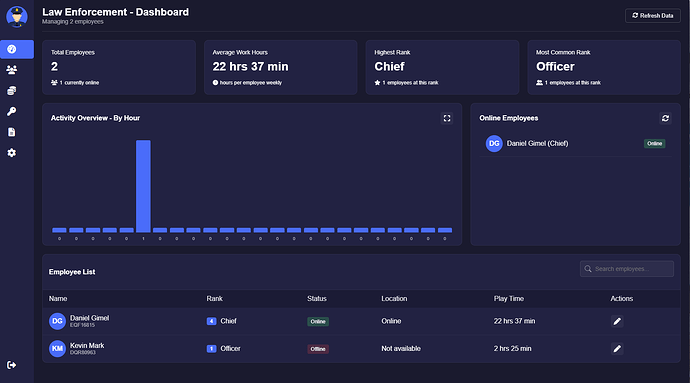This screenshot has height=383, width=690.
Task: Select the tall hour bar in activity chart
Action: pos(143,186)
